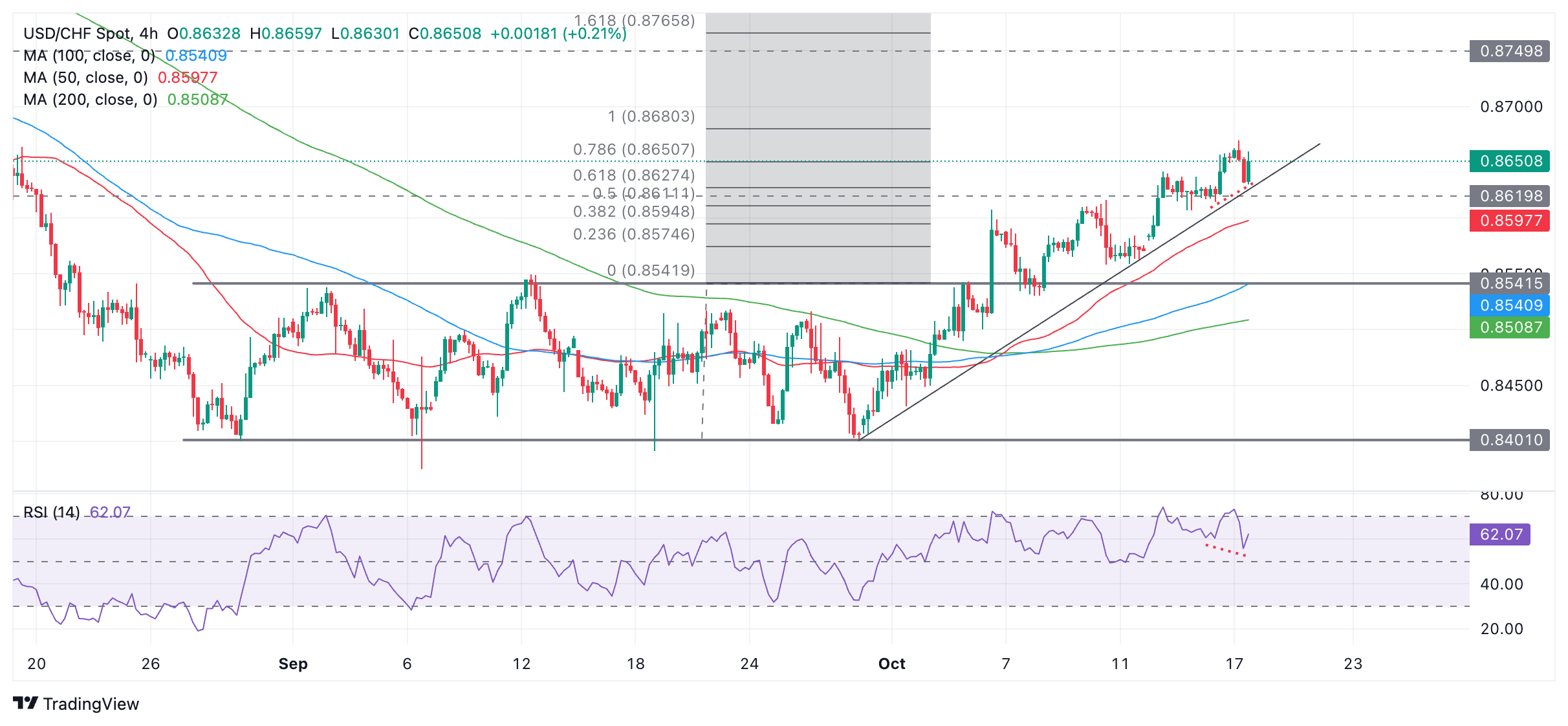1568x726 pixels.
Task: Select the MA (100, close, 0) legend
Action: tap(89, 56)
